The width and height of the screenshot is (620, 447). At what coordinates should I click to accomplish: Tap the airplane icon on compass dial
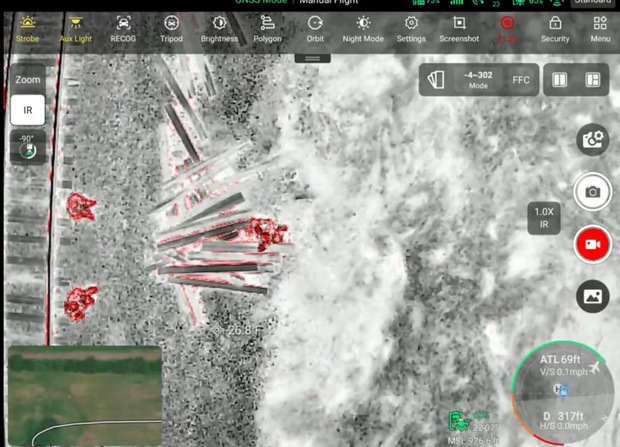(594, 367)
